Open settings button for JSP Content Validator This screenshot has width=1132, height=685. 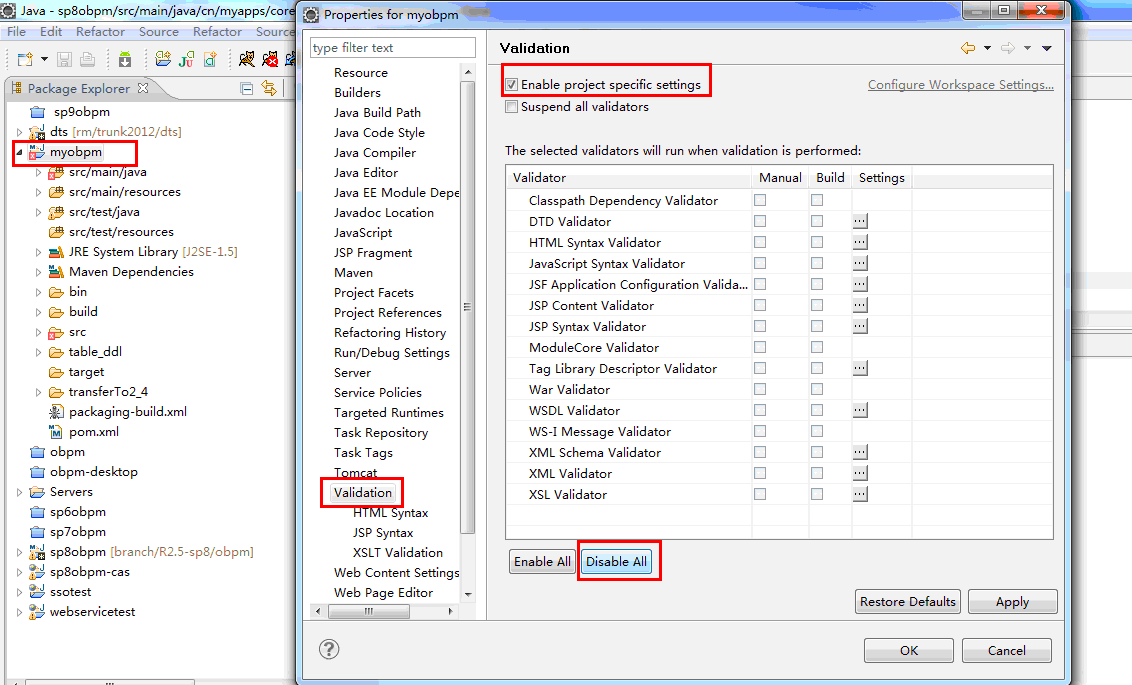point(860,305)
